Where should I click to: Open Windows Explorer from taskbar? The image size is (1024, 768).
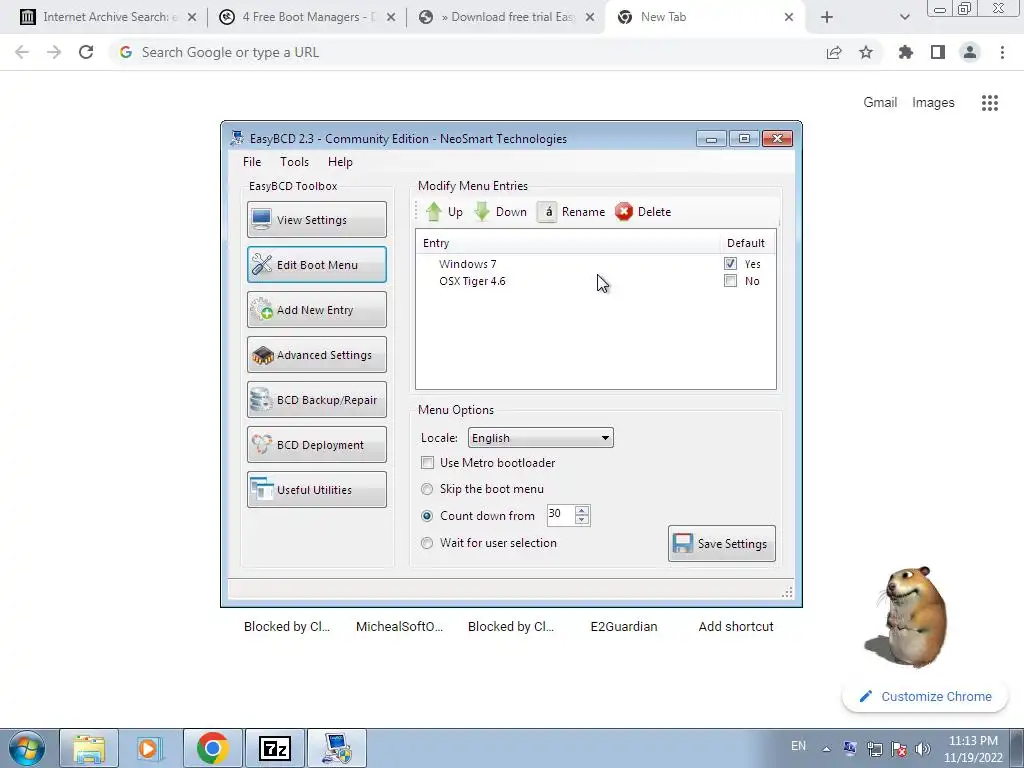tap(89, 748)
